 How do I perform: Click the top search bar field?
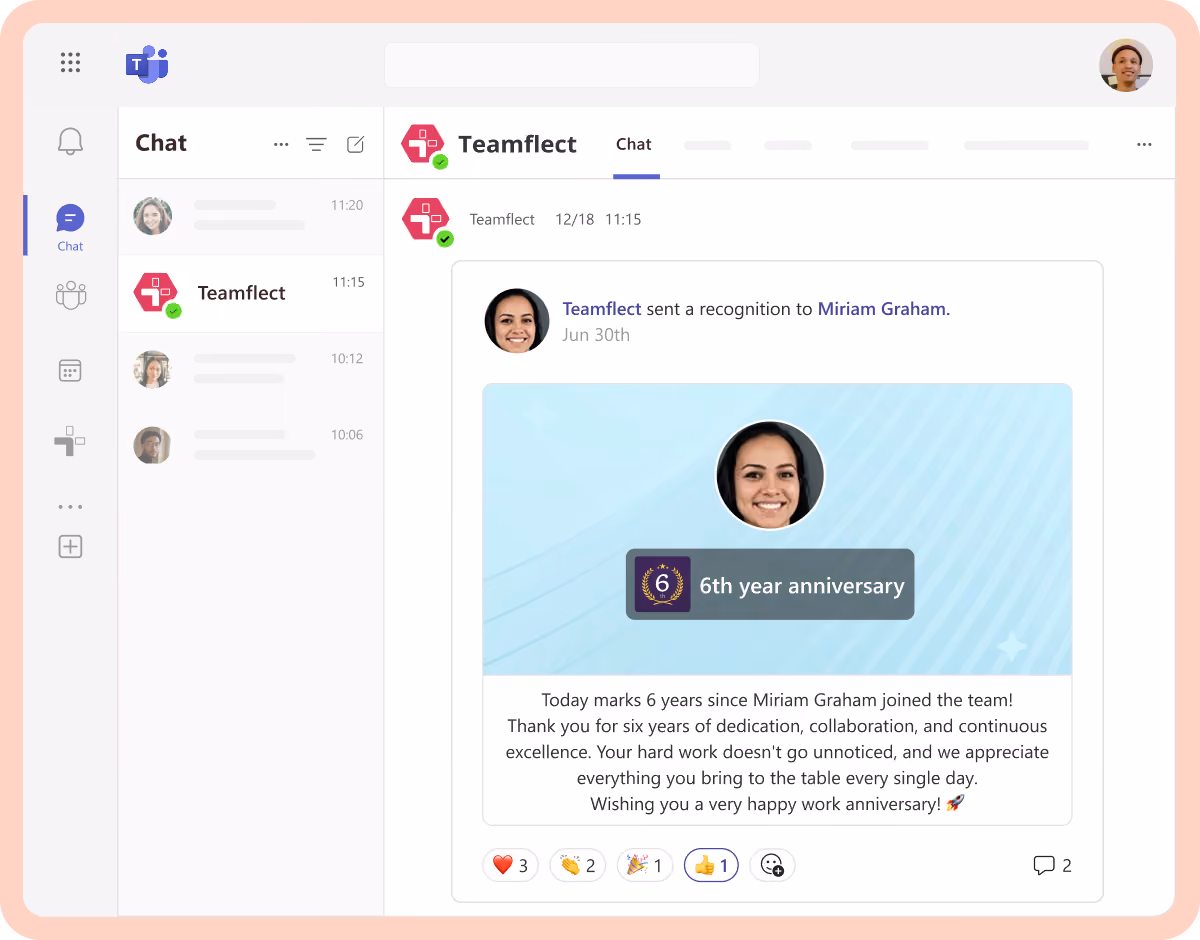pyautogui.click(x=571, y=65)
